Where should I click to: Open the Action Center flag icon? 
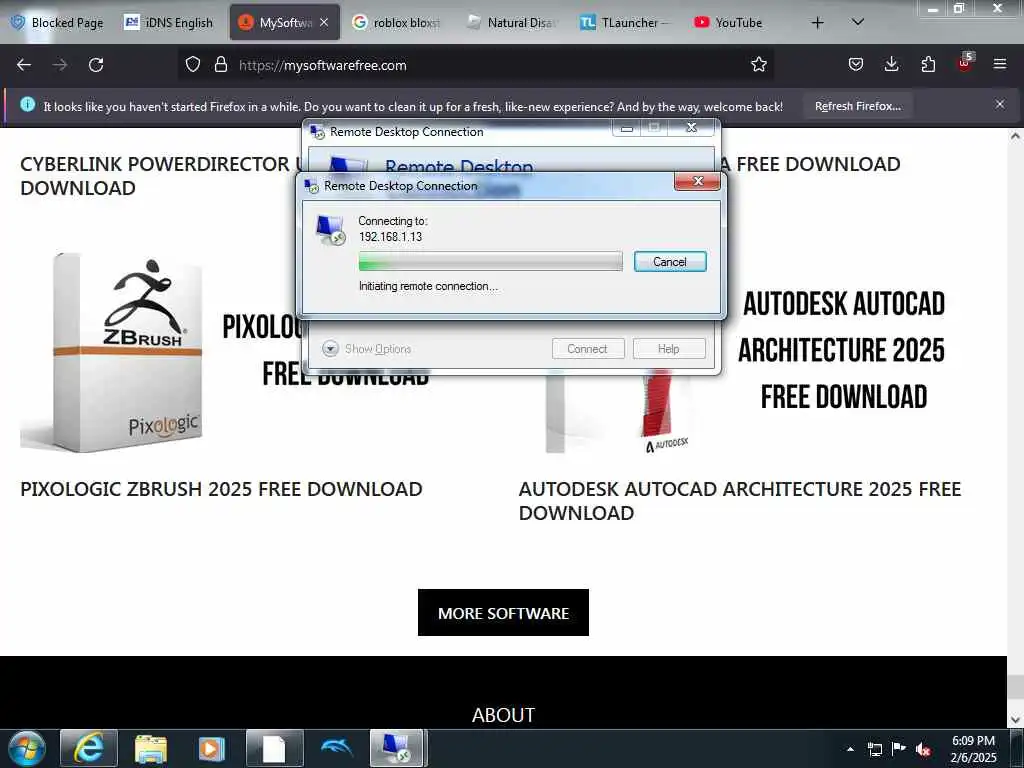click(899, 749)
